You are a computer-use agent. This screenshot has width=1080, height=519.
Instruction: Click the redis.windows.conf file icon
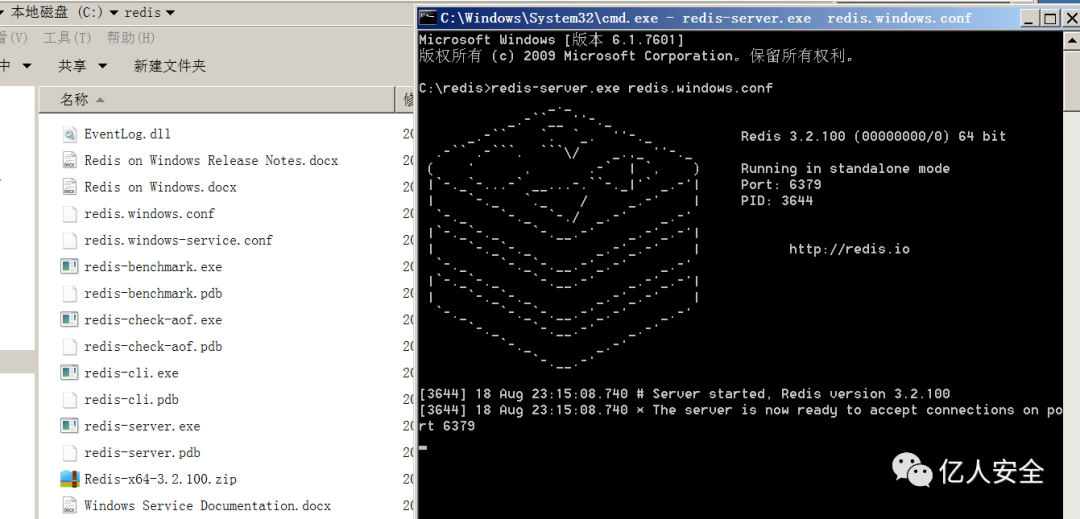[x=69, y=213]
